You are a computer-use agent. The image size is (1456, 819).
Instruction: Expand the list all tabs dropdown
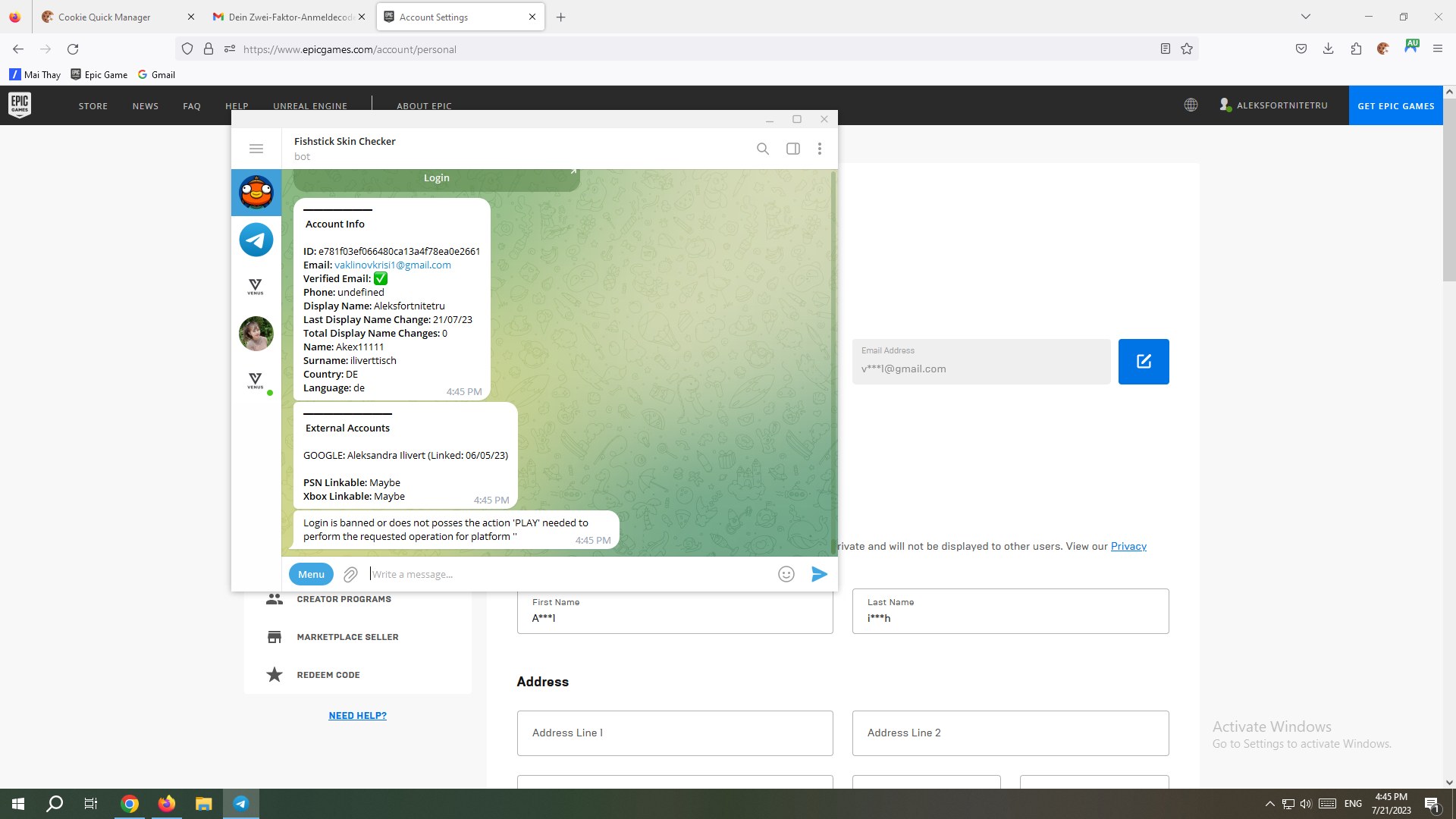(x=1306, y=17)
